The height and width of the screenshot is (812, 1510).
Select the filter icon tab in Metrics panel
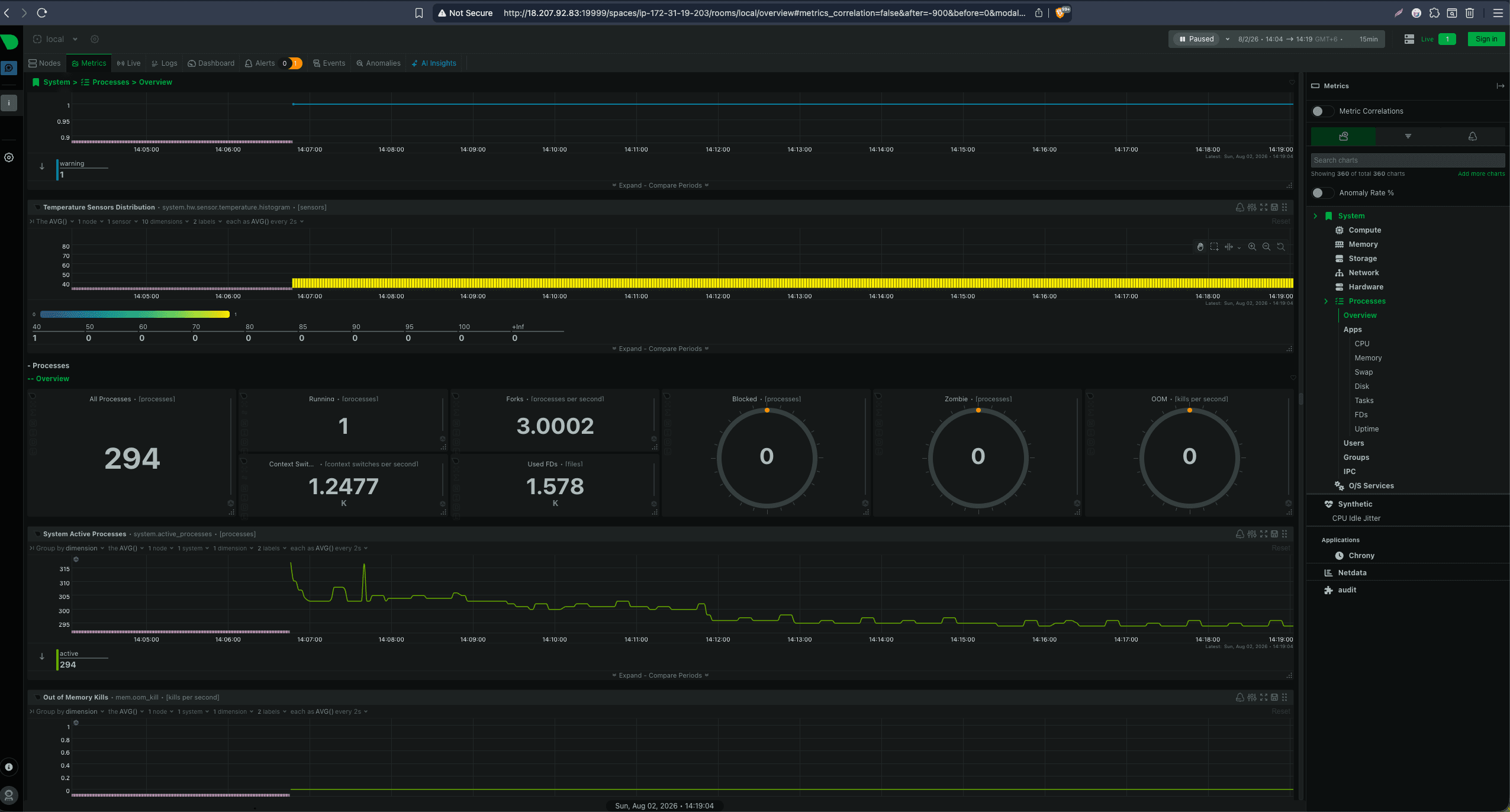(x=1408, y=136)
